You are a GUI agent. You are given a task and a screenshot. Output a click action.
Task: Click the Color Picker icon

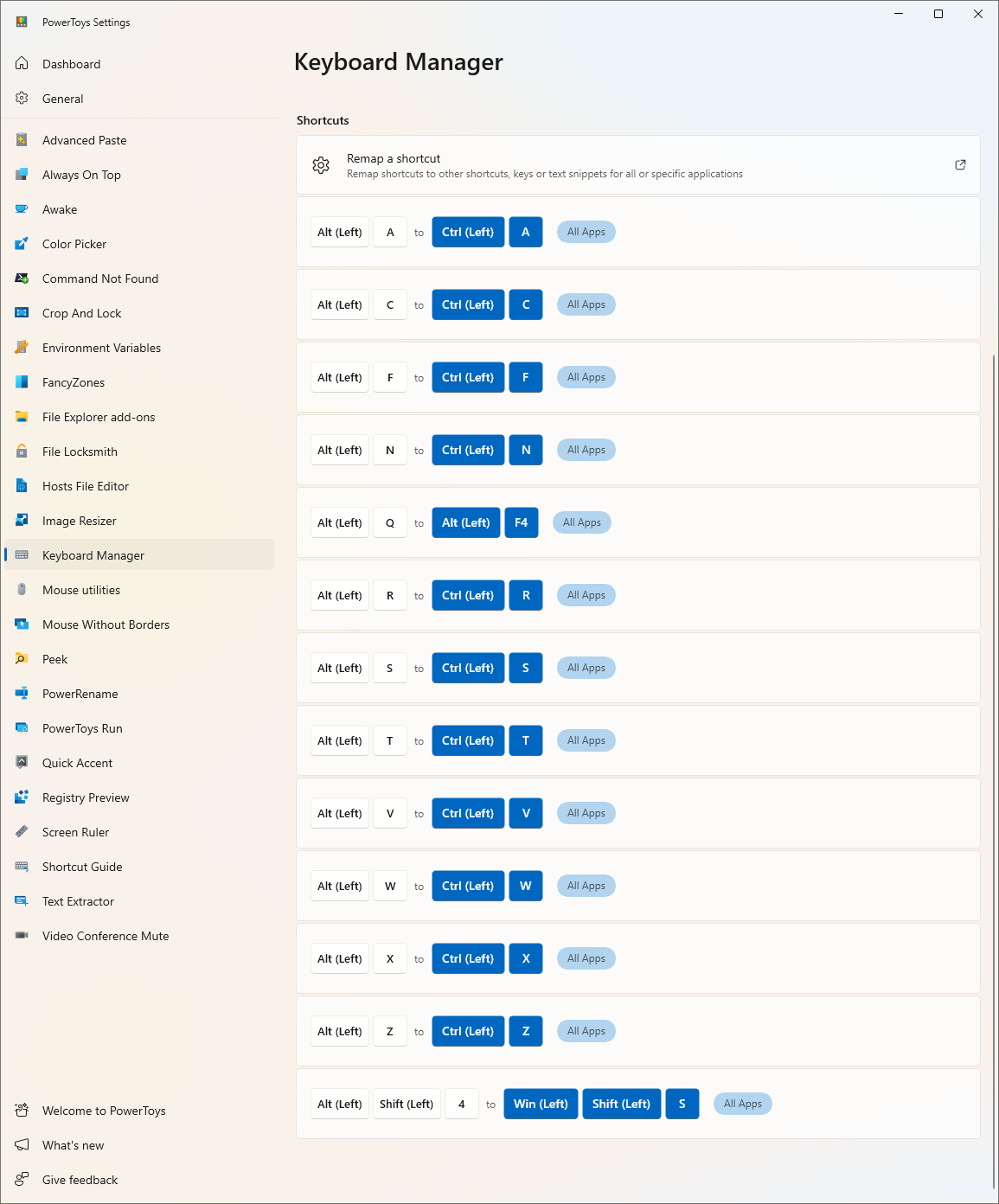coord(22,244)
